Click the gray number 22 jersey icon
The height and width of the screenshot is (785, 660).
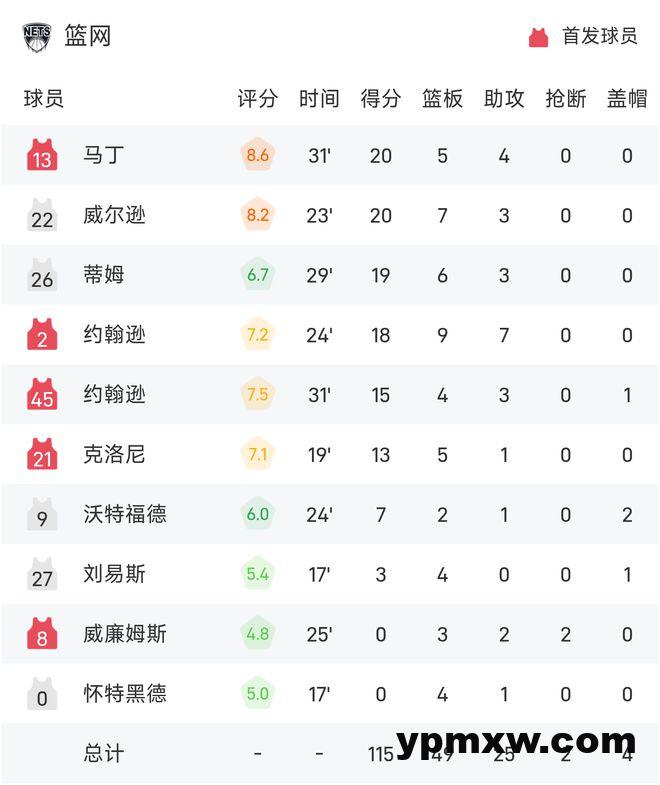click(42, 216)
